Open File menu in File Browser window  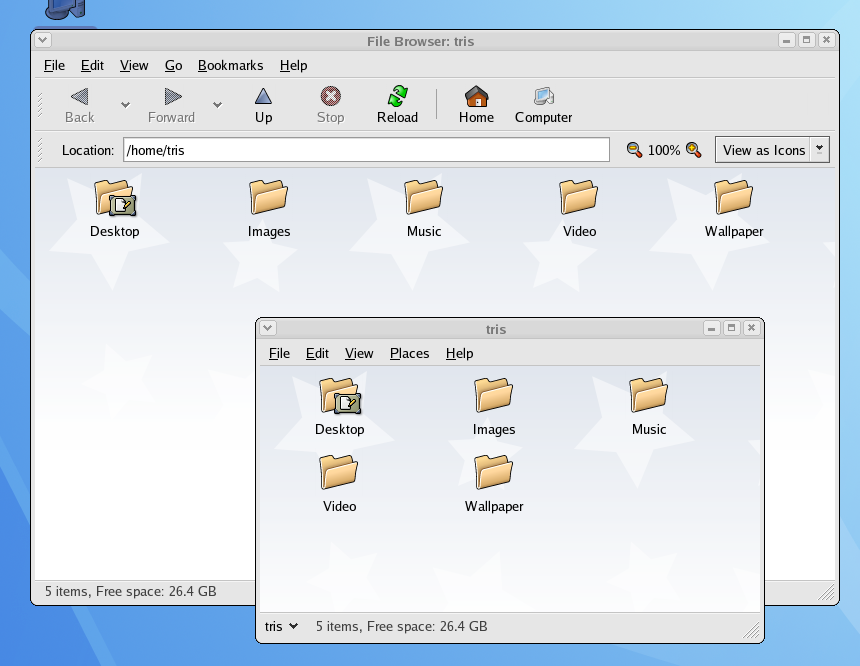[x=54, y=65]
